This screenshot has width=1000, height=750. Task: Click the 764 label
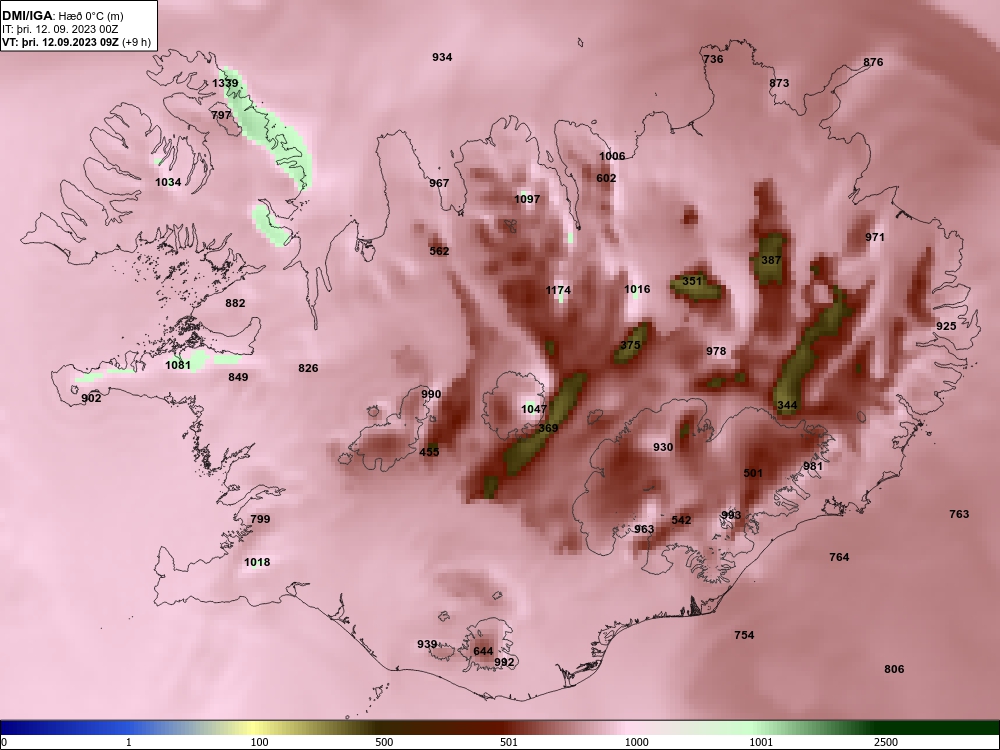(x=839, y=557)
